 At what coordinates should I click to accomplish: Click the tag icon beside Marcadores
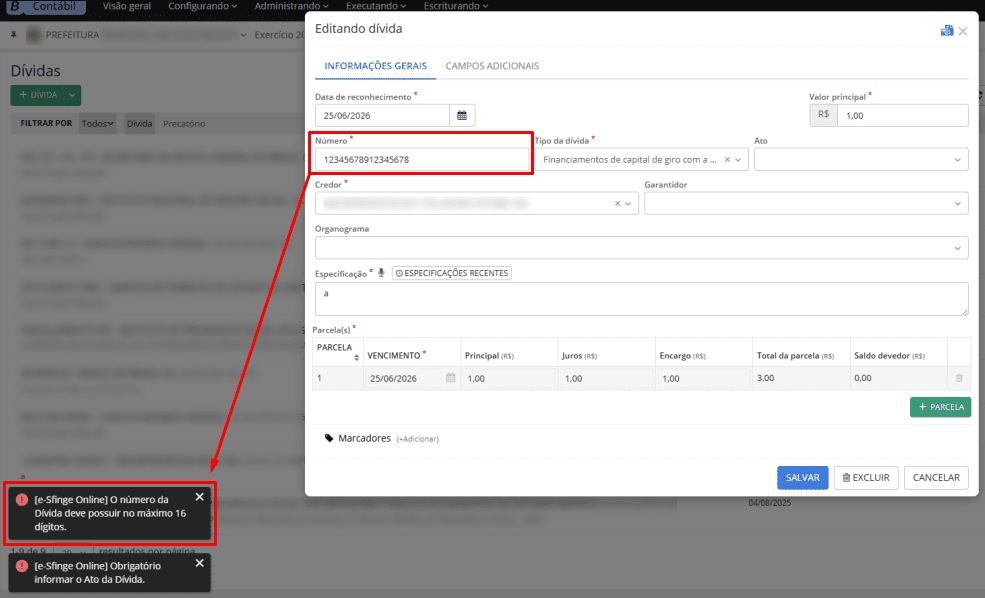tap(329, 438)
